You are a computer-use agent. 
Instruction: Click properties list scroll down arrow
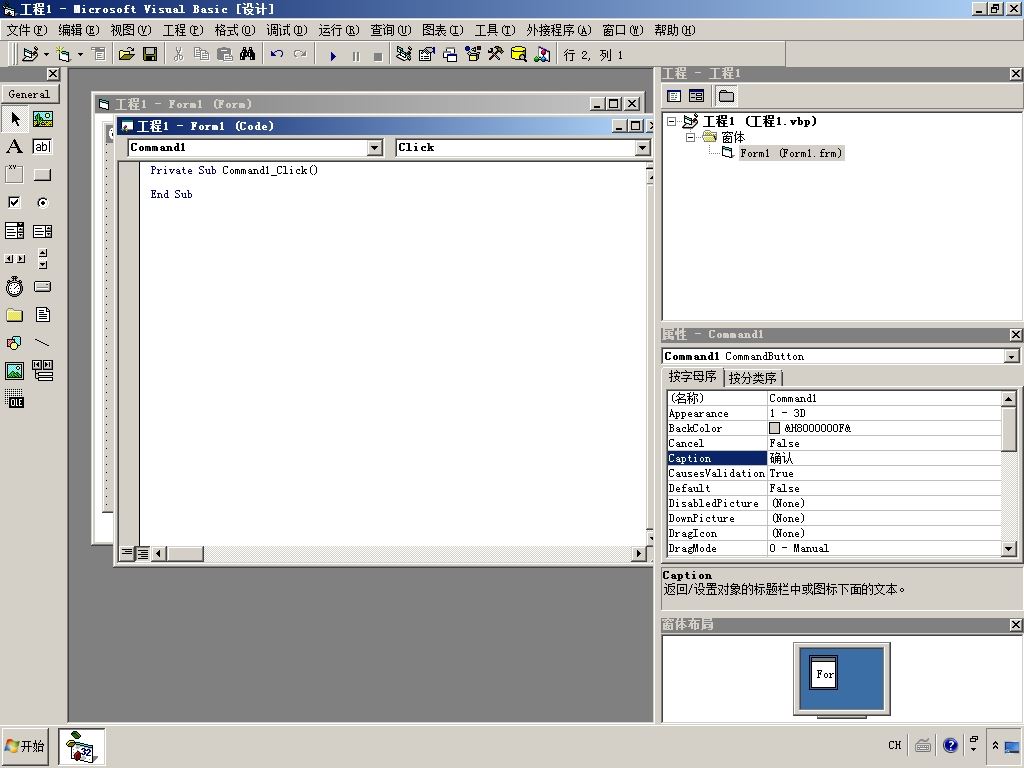1009,549
